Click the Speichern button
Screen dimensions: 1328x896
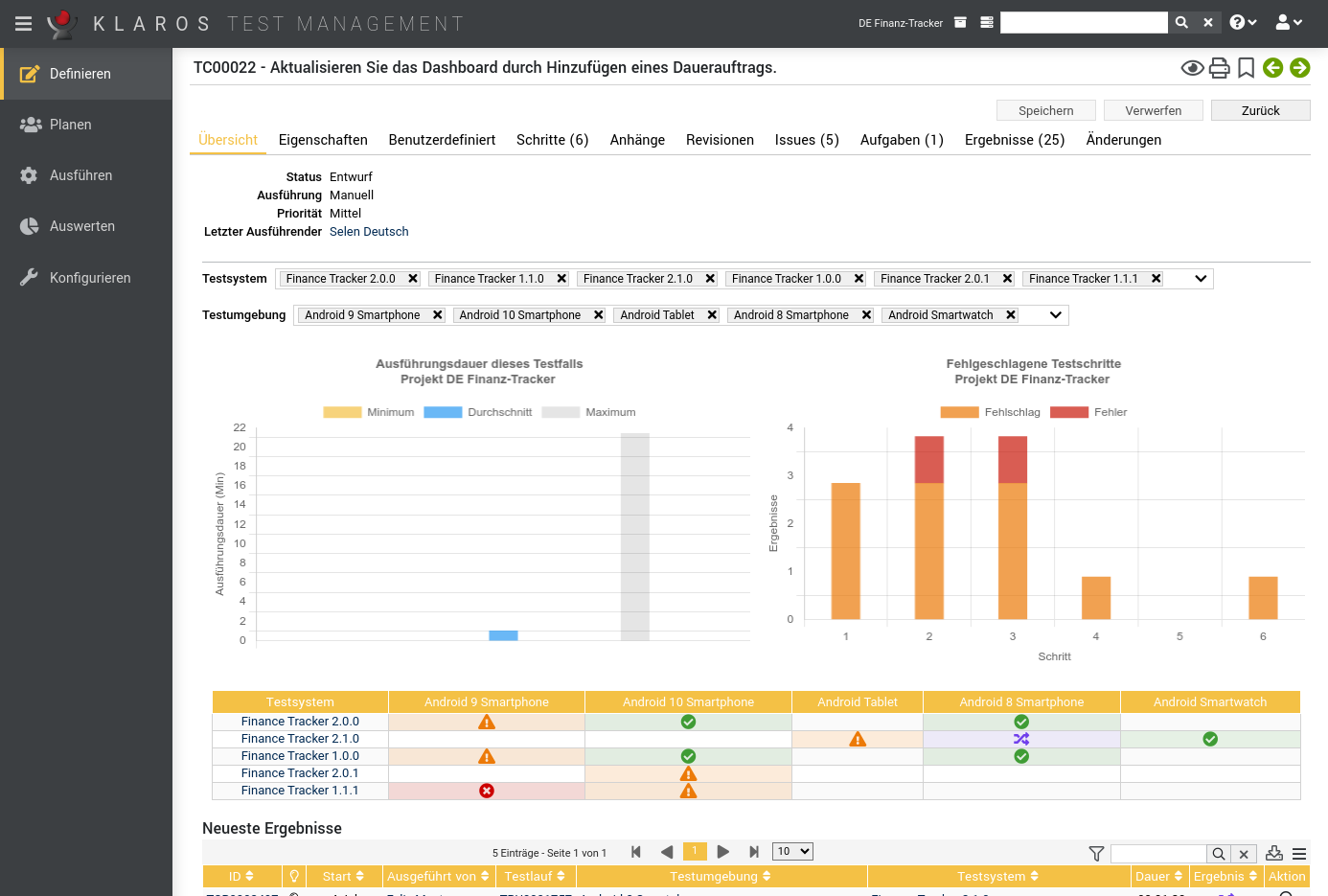[1046, 110]
